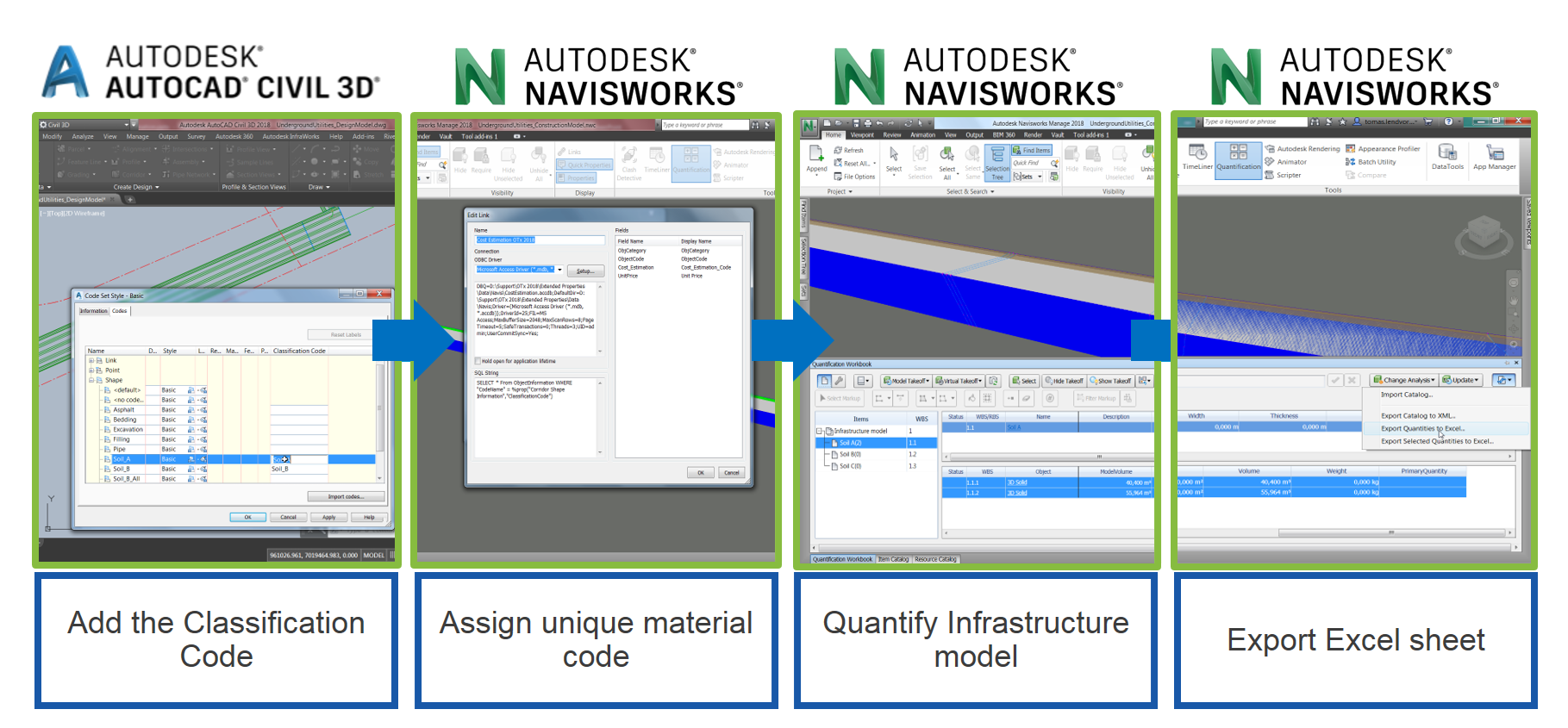
Task: Select the Soil B(0) item in workbook tree
Action: 850,454
